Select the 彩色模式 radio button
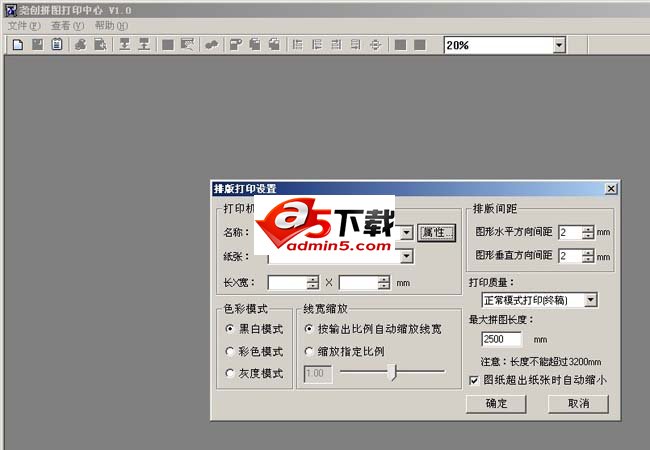The image size is (650, 450). (x=231, y=351)
